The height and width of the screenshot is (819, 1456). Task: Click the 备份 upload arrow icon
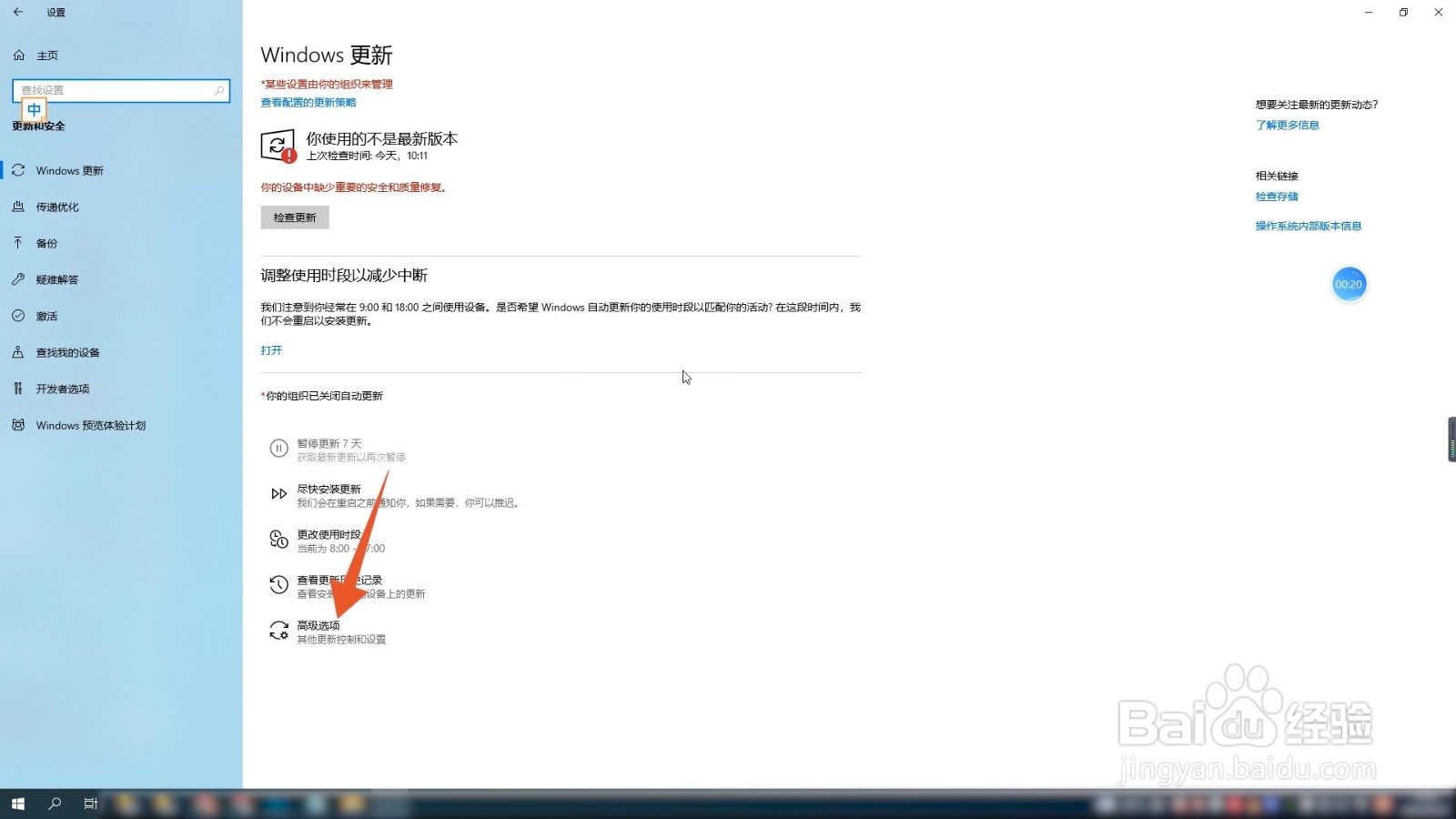click(x=18, y=243)
